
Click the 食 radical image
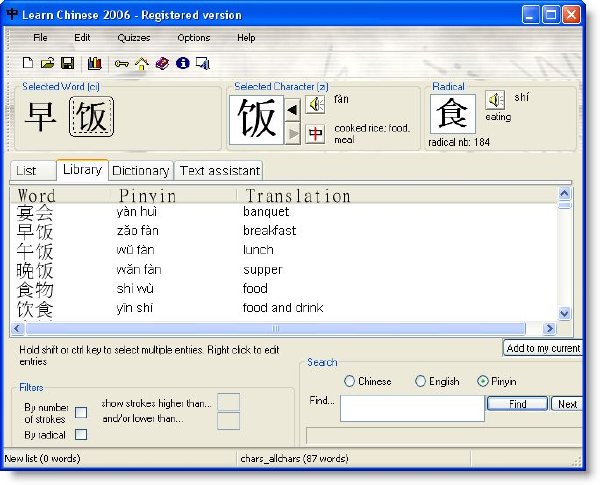pos(453,114)
